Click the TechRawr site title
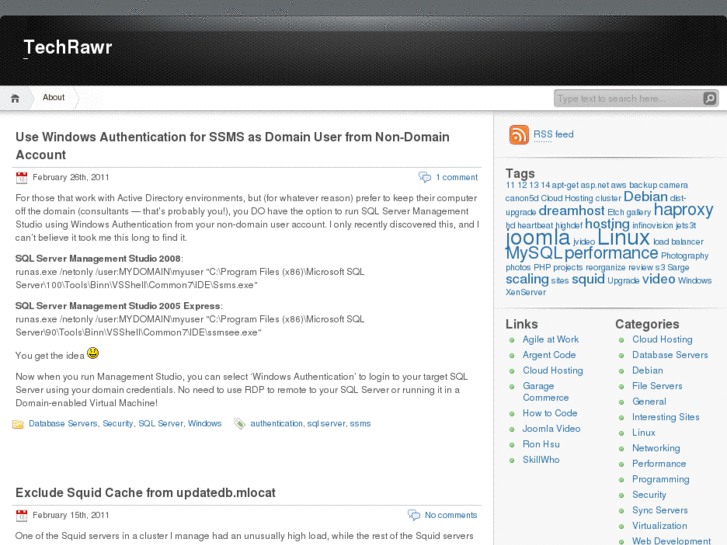The image size is (727, 545). (68, 47)
